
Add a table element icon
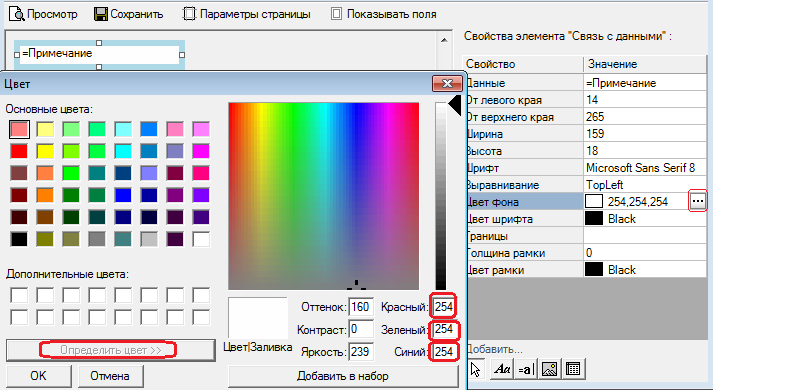[x=572, y=369]
